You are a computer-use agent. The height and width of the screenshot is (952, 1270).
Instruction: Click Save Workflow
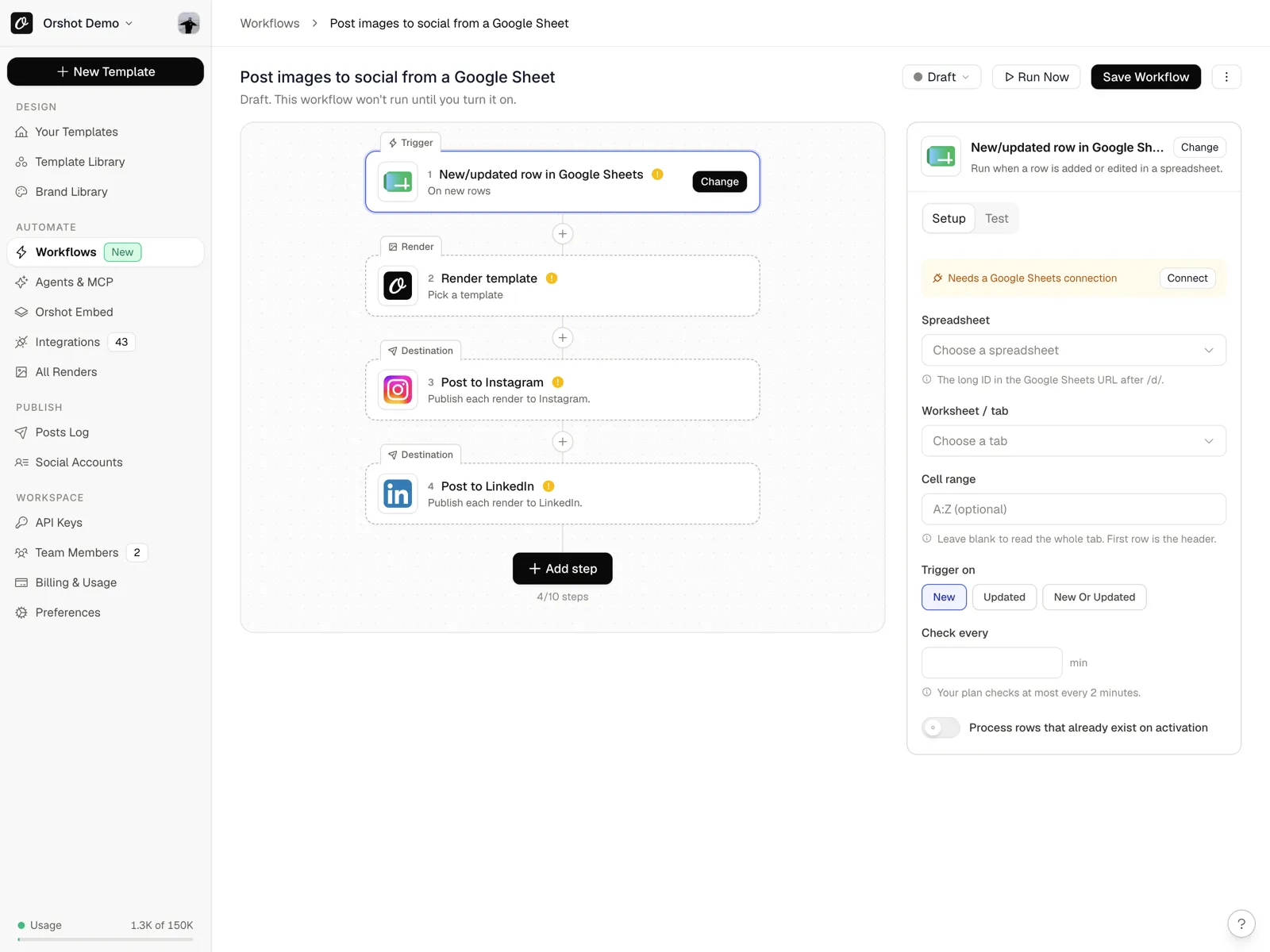pos(1145,77)
